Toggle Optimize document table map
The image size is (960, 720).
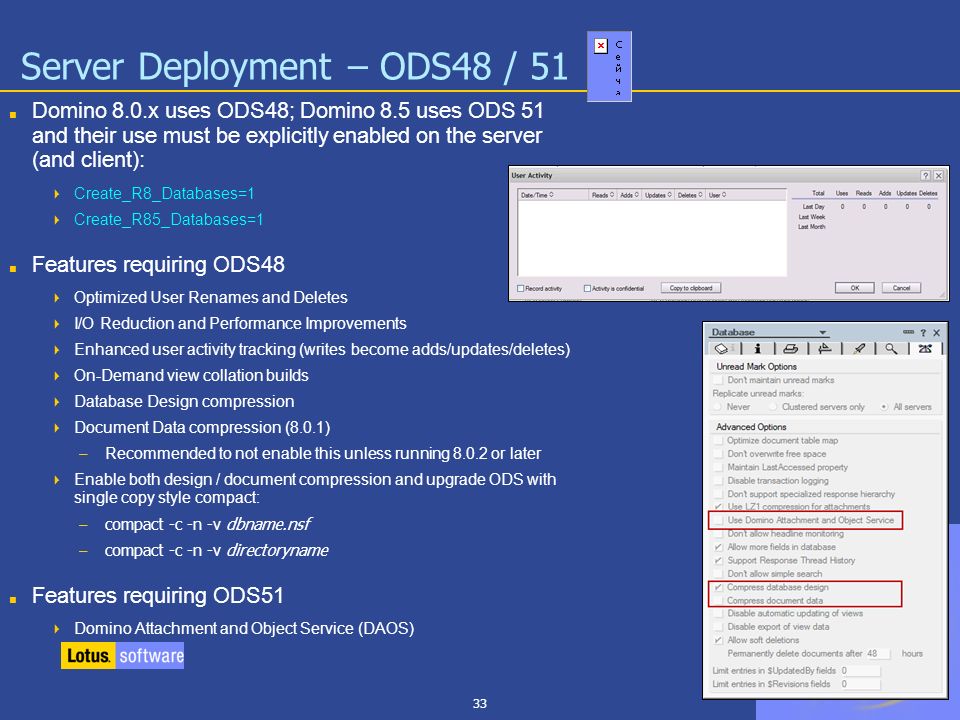click(x=719, y=440)
